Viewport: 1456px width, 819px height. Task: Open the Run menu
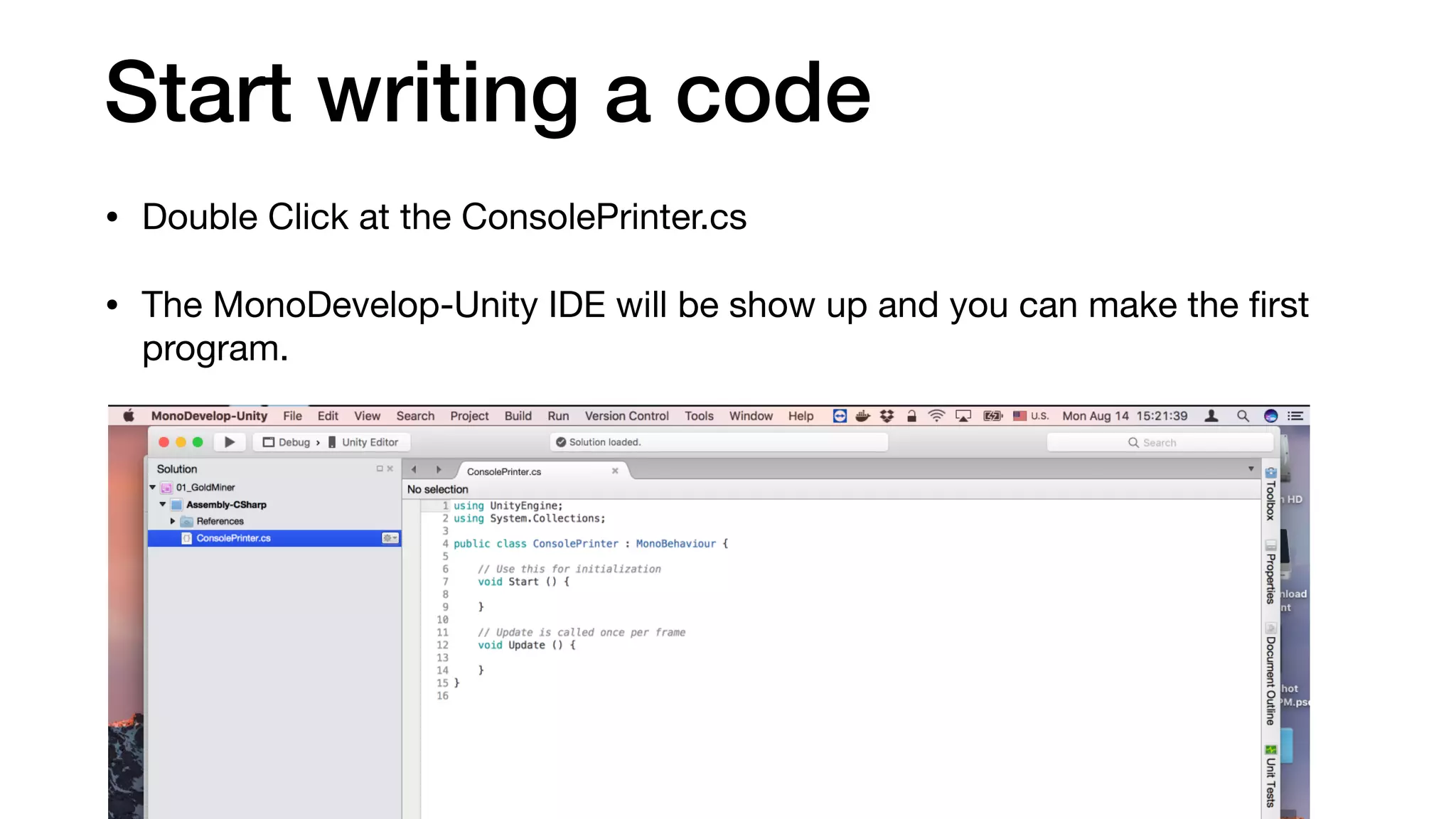point(558,416)
